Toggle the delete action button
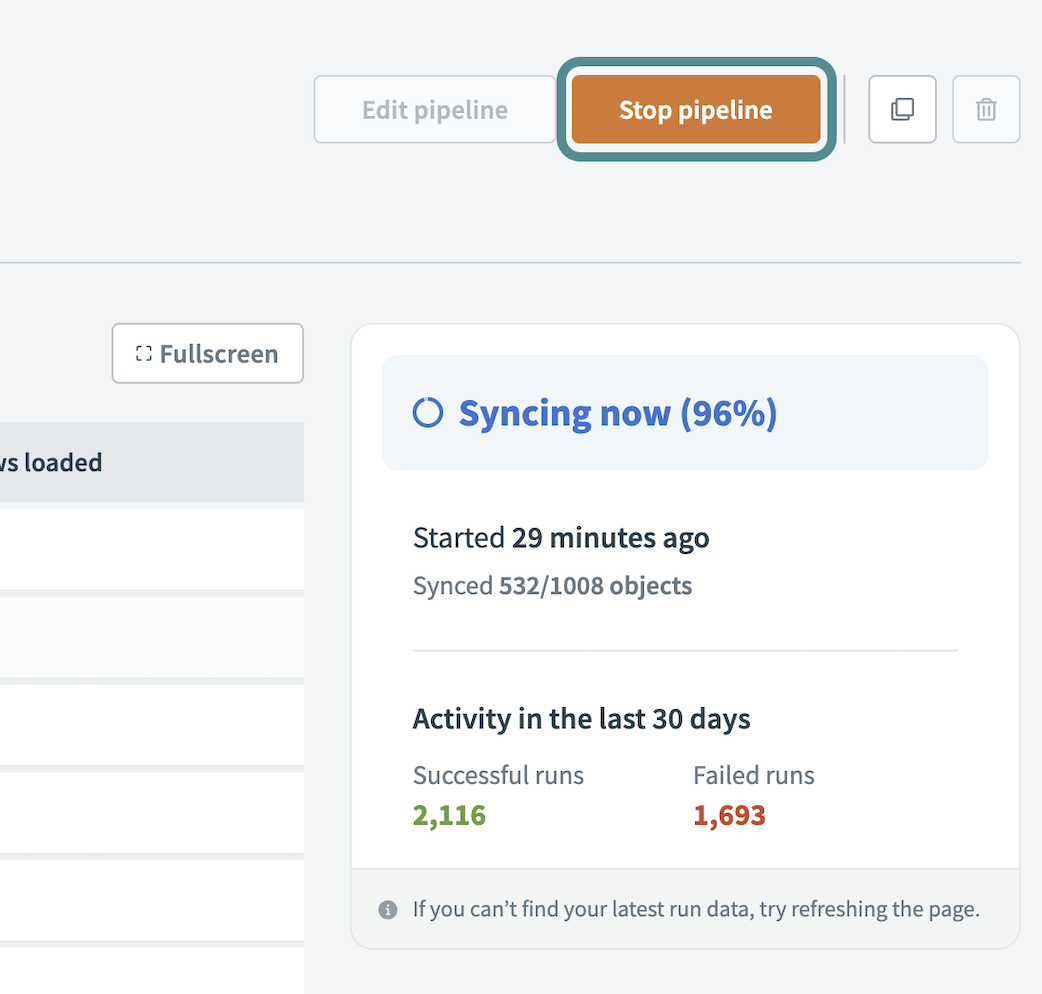 coord(986,109)
